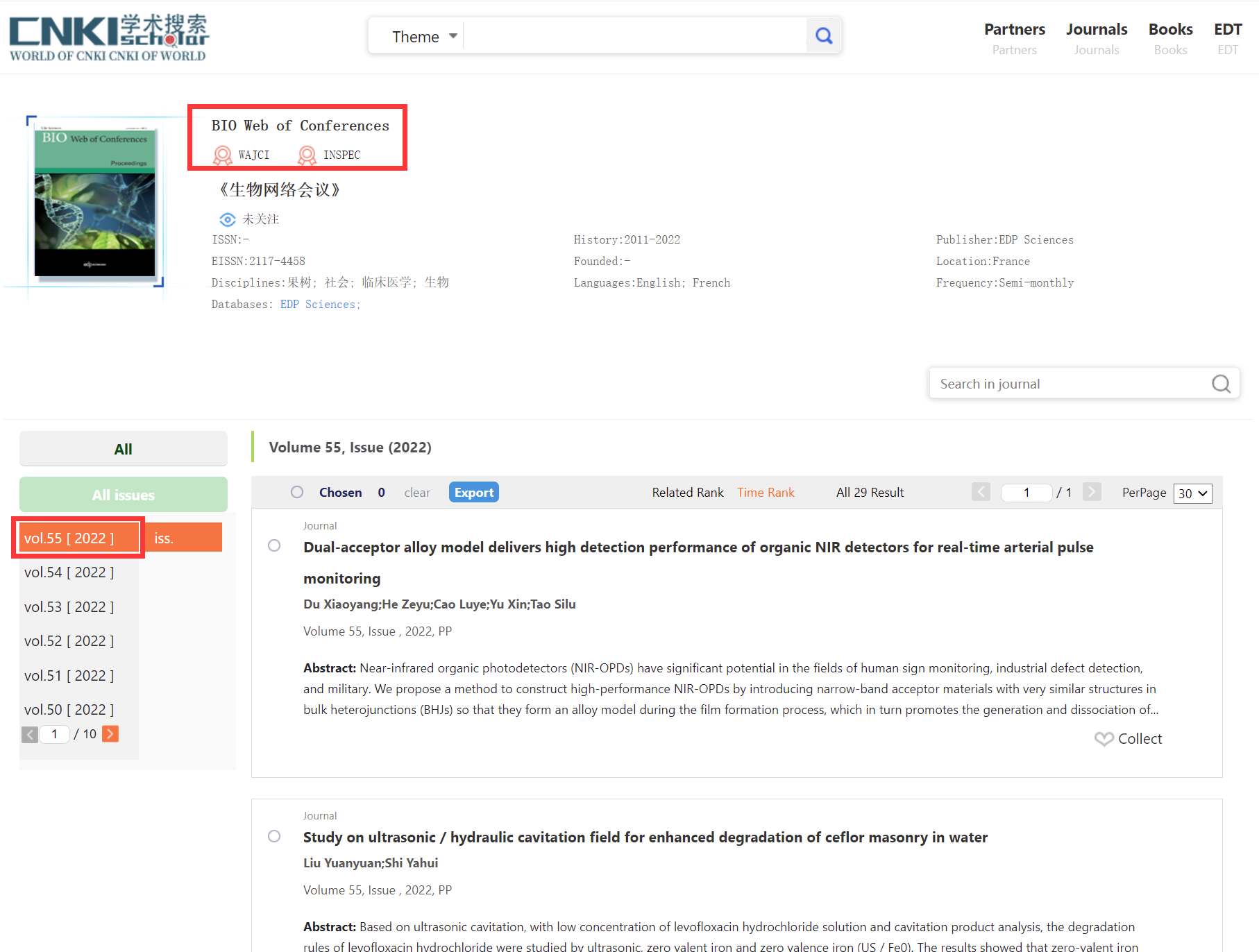1259x952 pixels.
Task: Go to previous results page arrow
Action: click(981, 492)
